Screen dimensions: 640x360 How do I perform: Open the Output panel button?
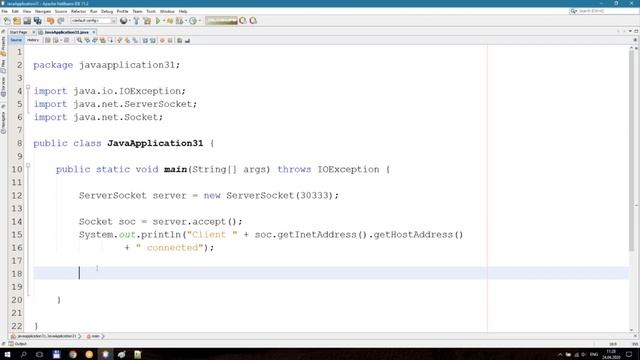[x=18, y=344]
